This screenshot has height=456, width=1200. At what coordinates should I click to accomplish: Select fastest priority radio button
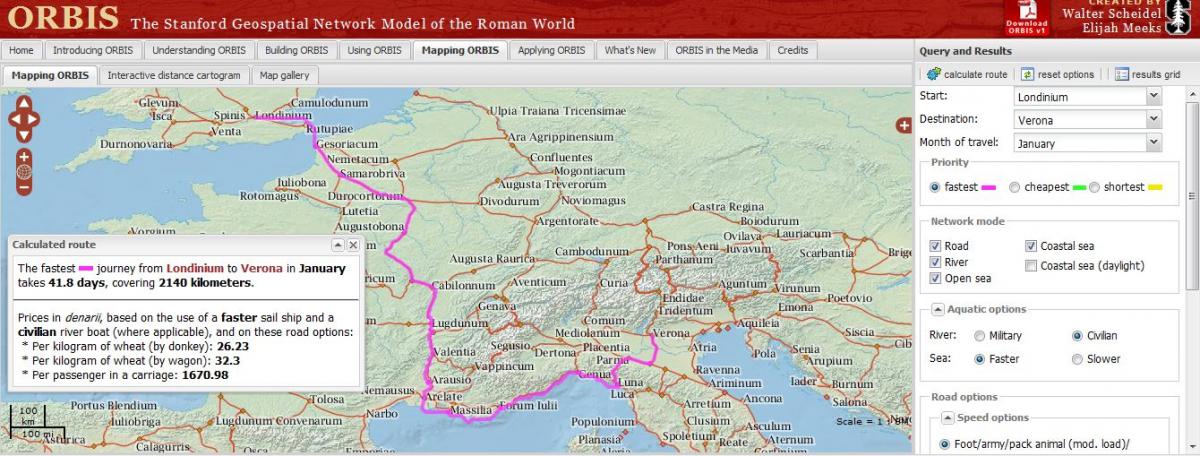pos(935,187)
